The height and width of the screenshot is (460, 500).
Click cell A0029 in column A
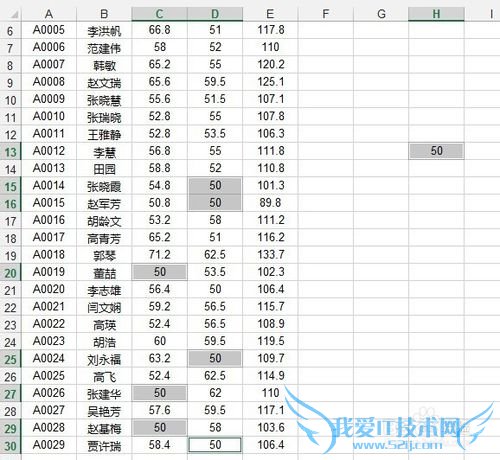click(x=49, y=445)
